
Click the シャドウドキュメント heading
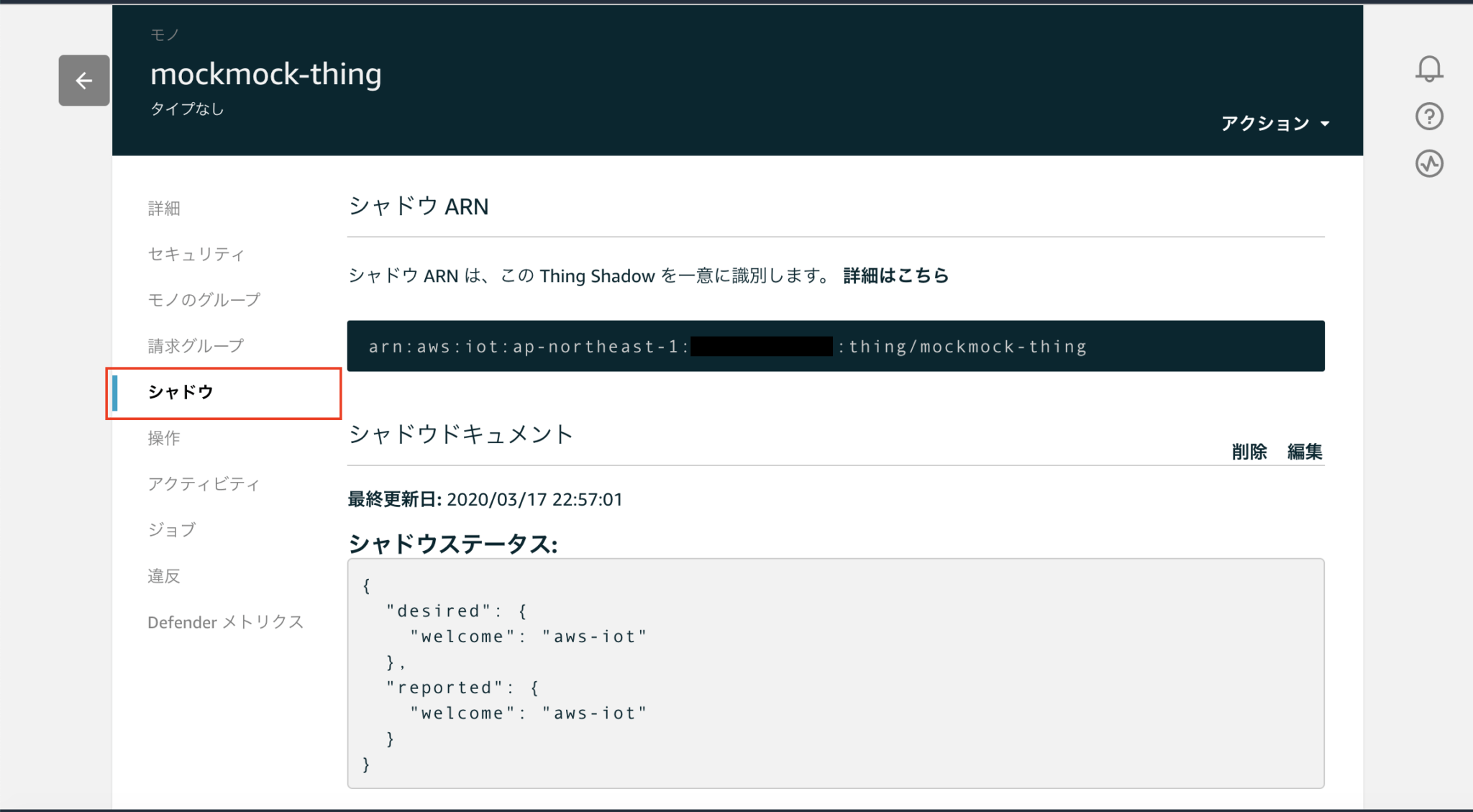461,434
